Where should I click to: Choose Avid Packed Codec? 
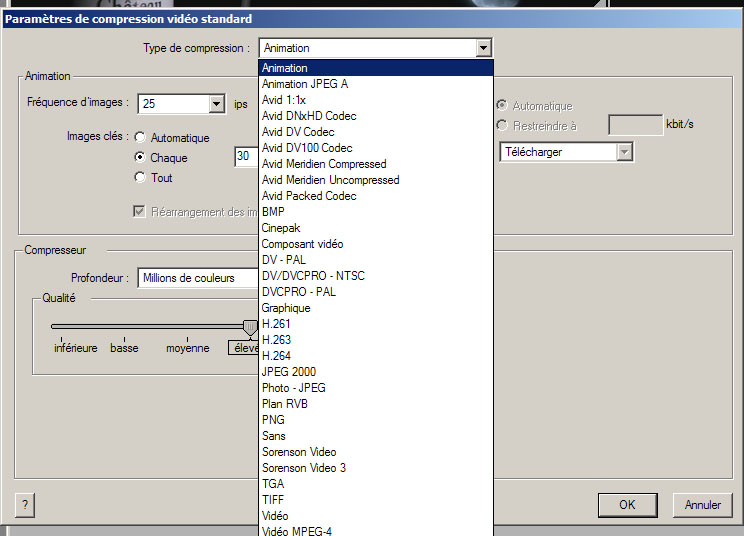[x=376, y=196]
